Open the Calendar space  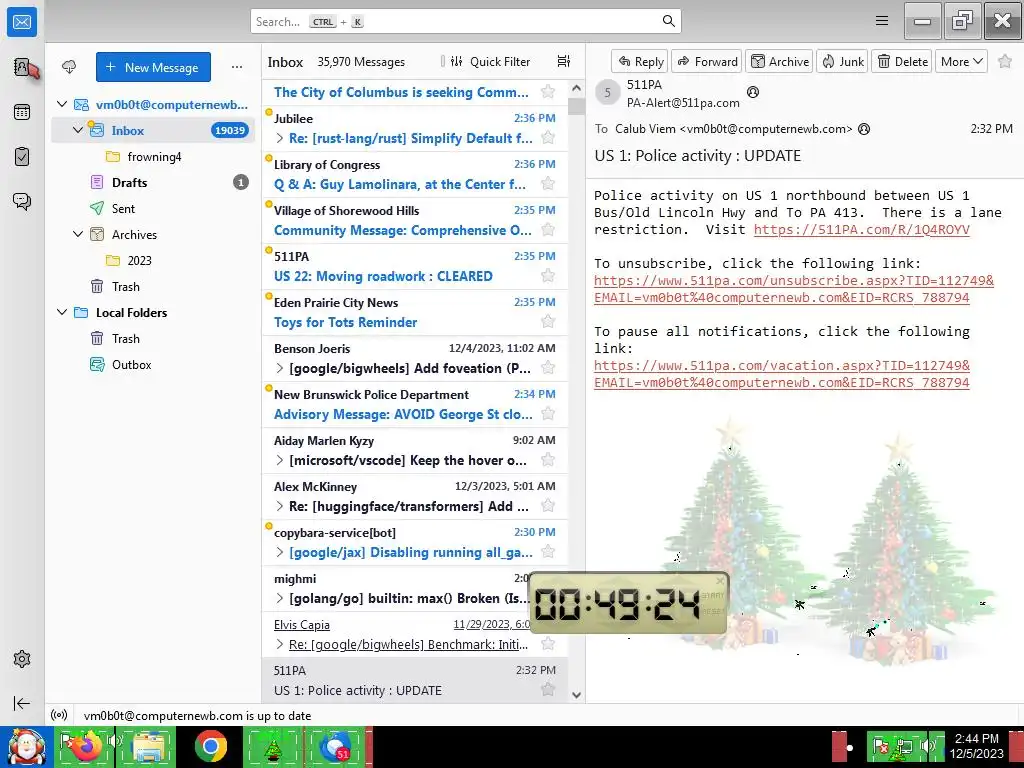click(22, 112)
